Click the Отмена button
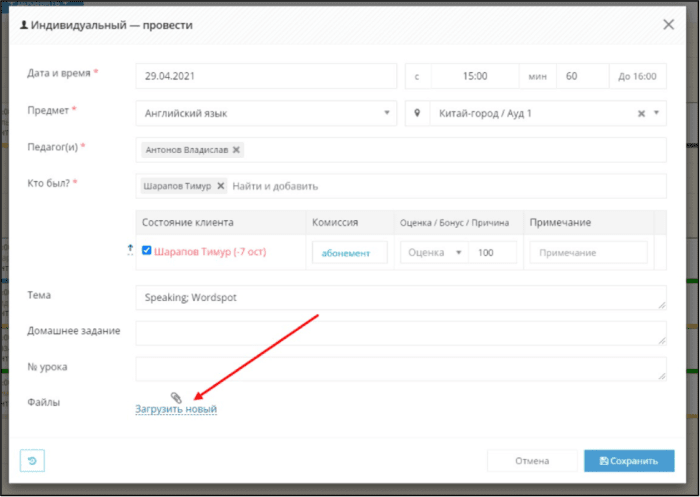 532,461
